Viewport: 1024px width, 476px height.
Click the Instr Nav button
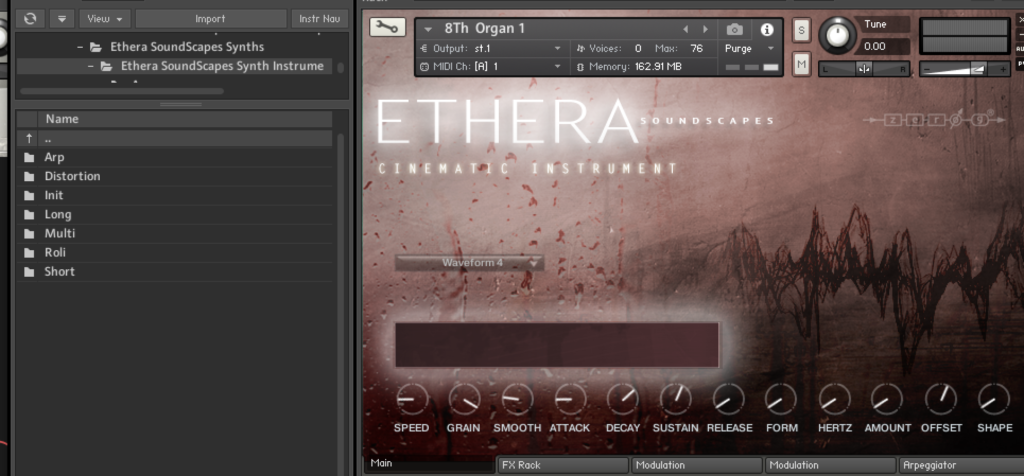[x=319, y=18]
